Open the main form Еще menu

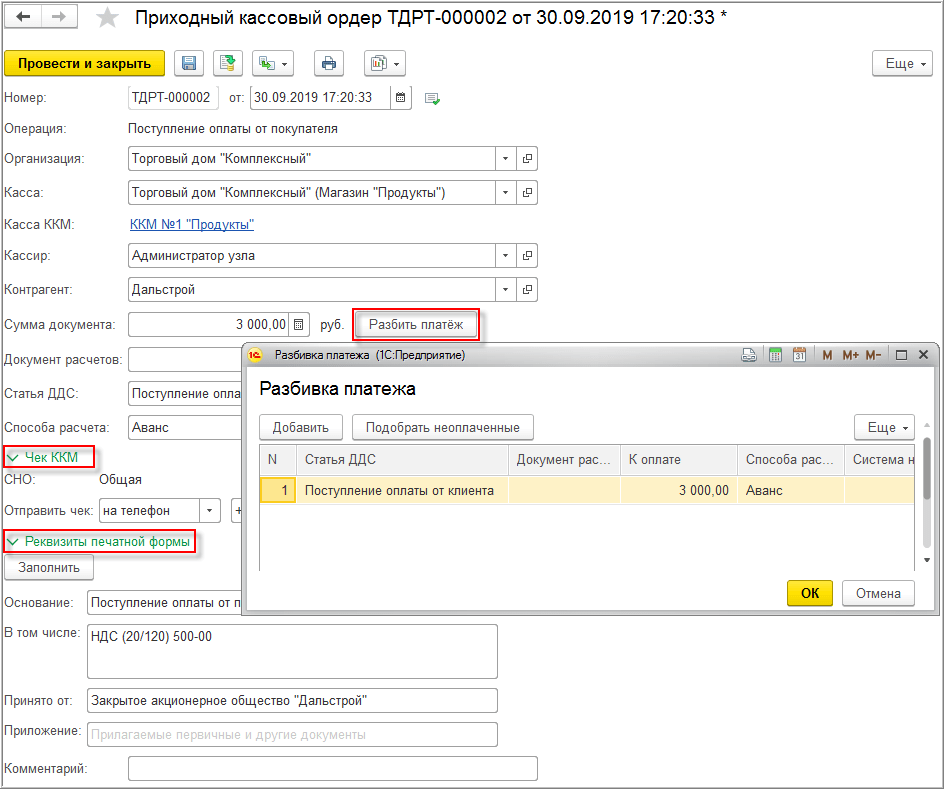(x=902, y=64)
